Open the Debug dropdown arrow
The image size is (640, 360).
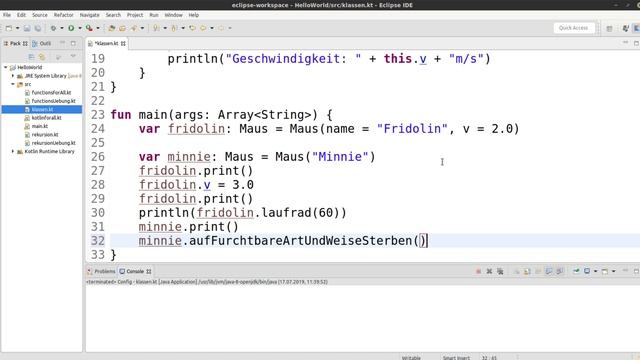pyautogui.click(x=62, y=28)
